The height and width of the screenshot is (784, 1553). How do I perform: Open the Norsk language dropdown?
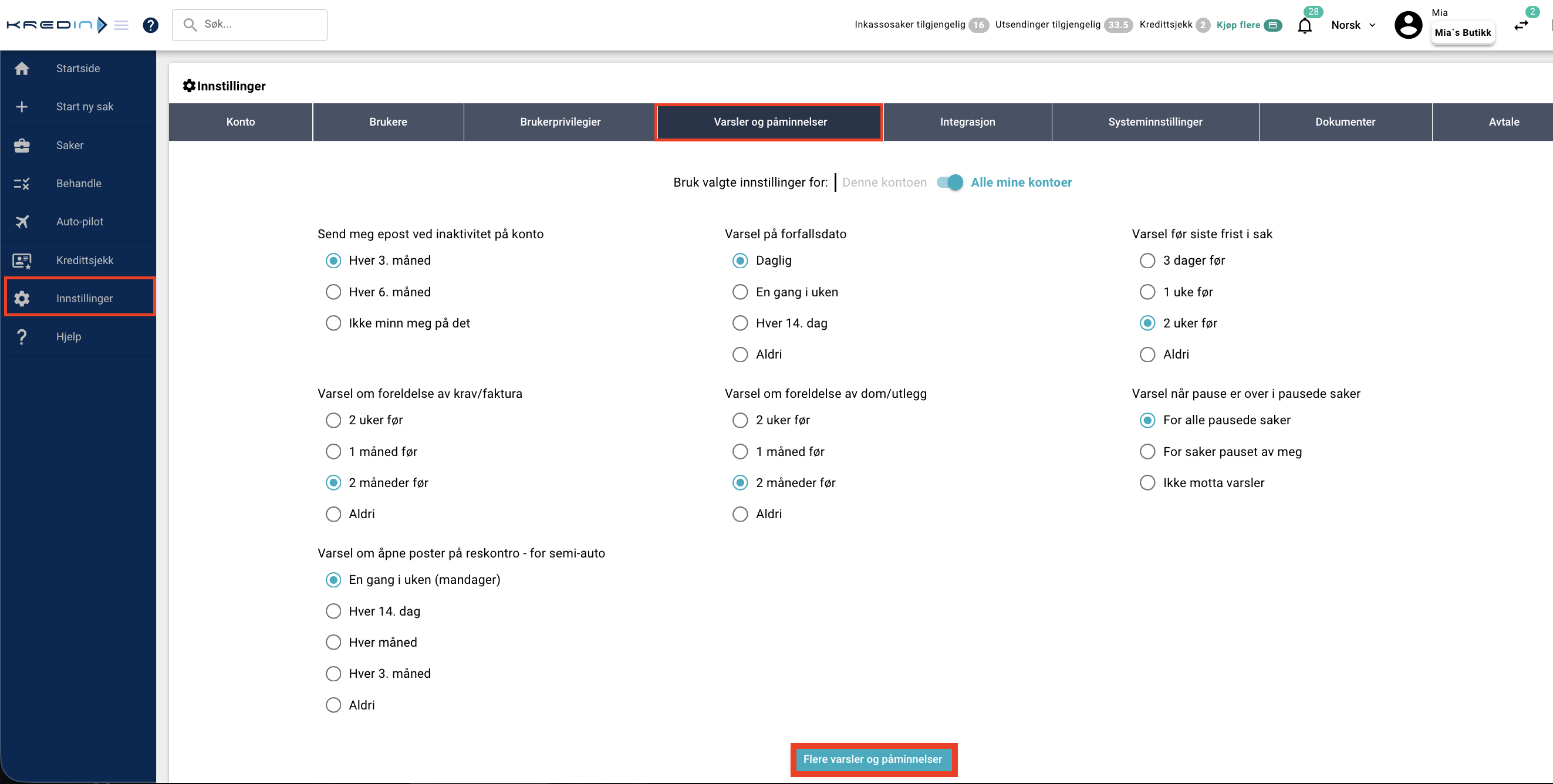tap(1353, 25)
